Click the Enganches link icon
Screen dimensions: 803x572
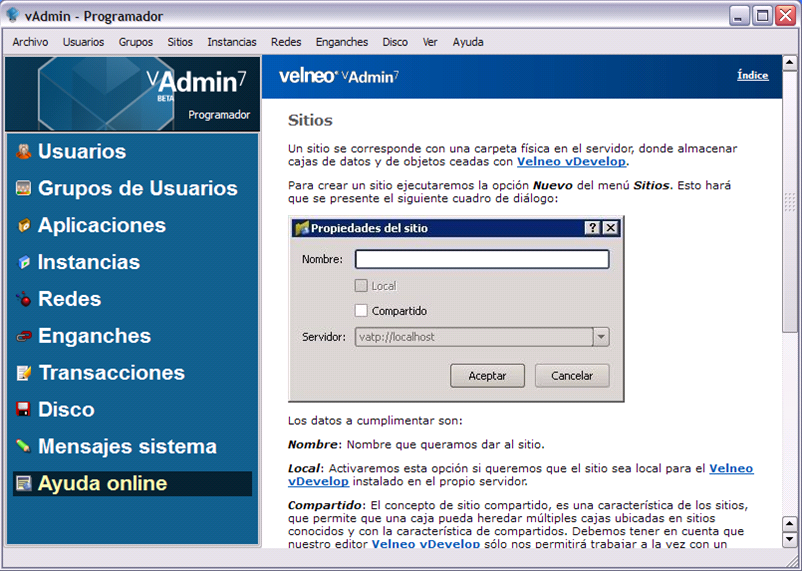[x=24, y=336]
